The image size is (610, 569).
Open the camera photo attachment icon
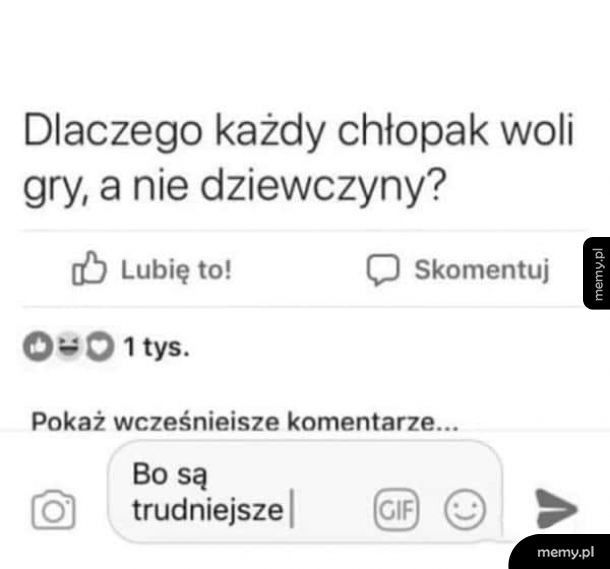pyautogui.click(x=53, y=510)
